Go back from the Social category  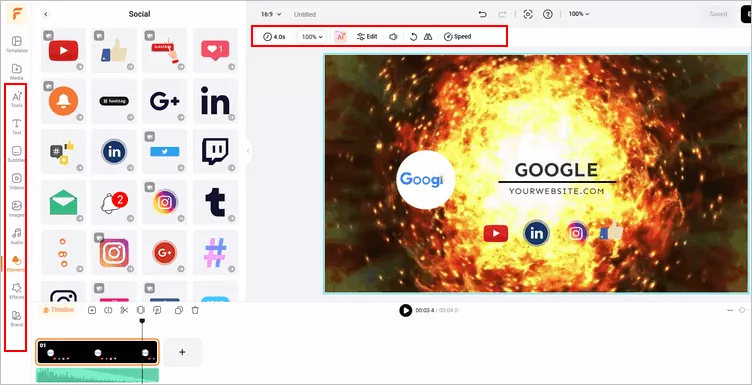click(x=46, y=14)
